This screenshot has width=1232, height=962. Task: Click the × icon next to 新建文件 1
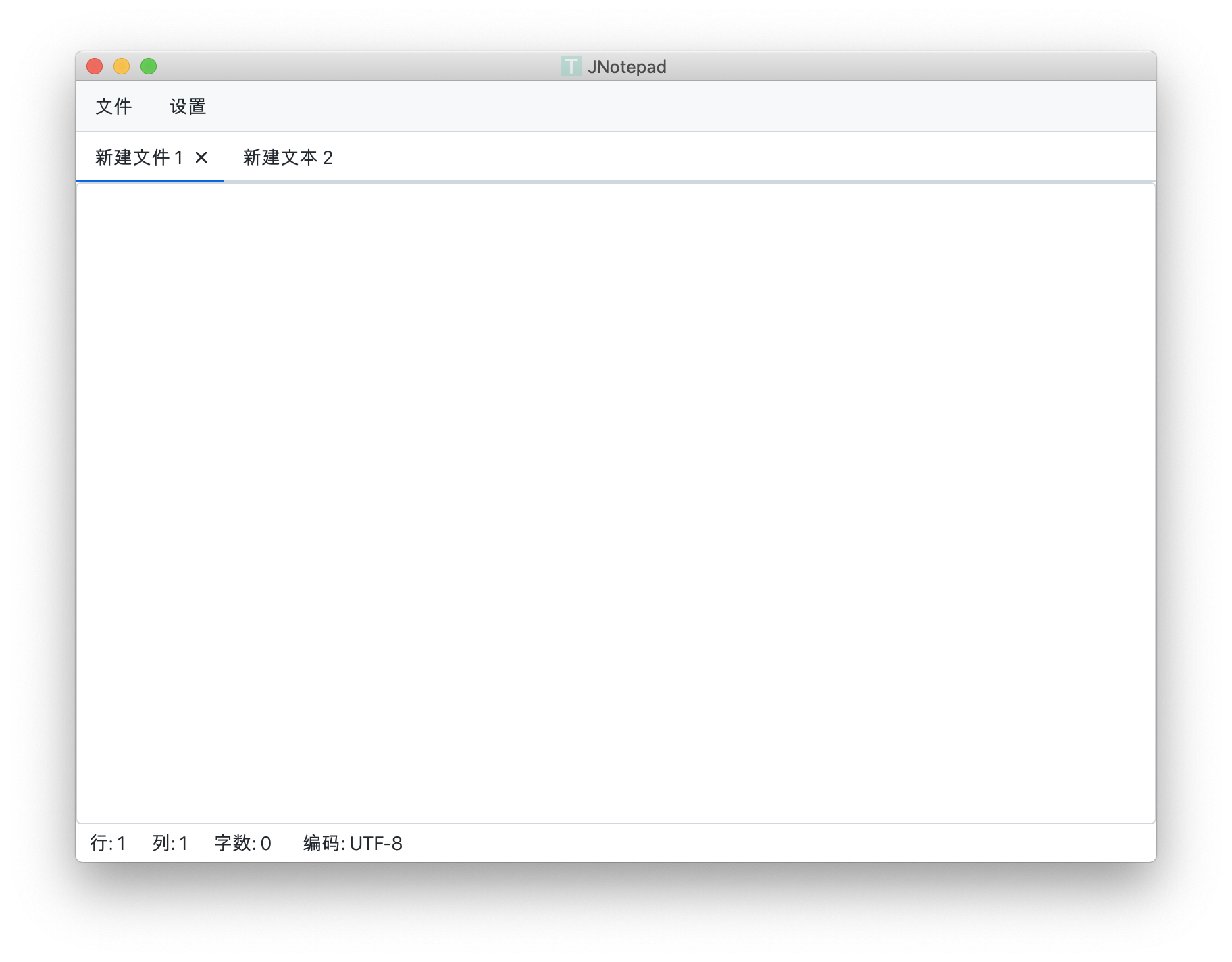coord(201,158)
